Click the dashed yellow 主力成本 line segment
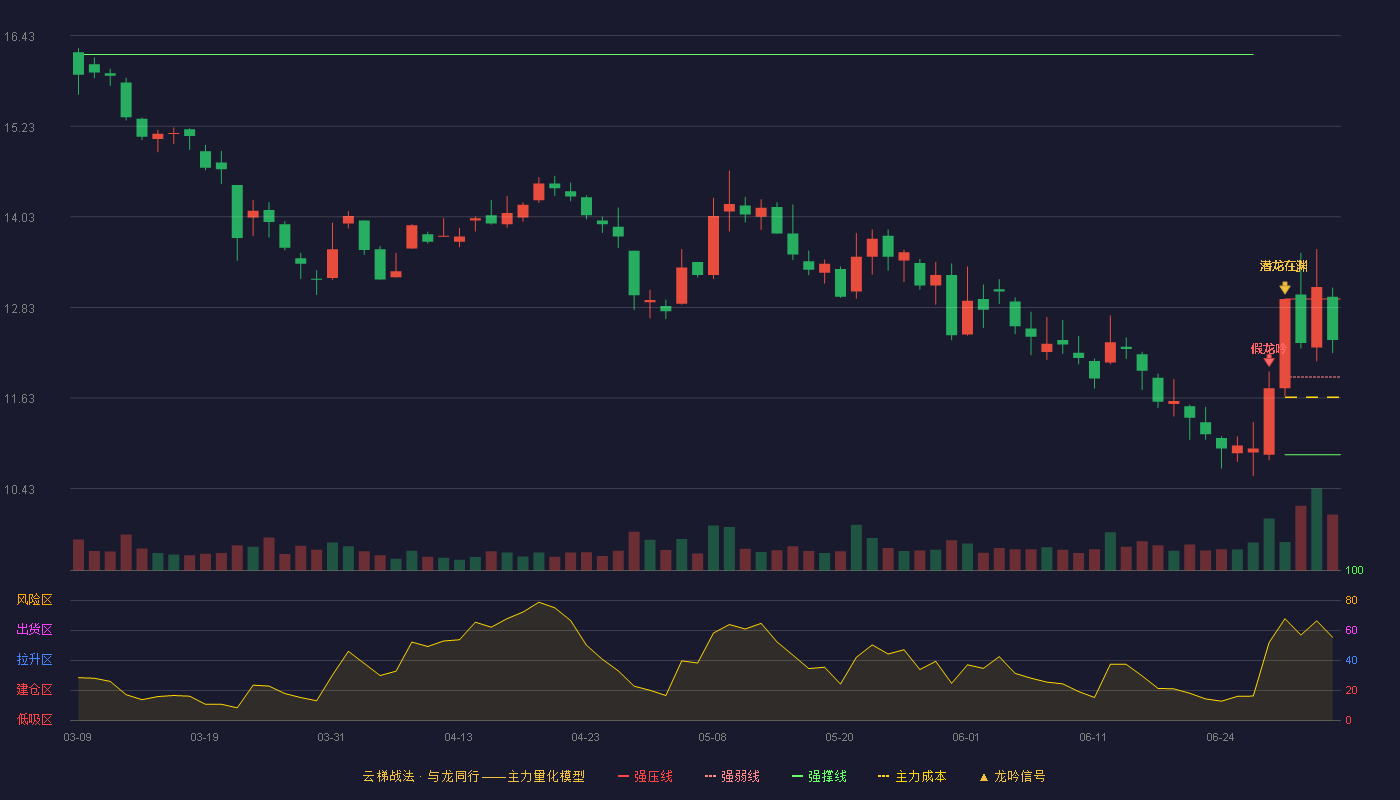The width and height of the screenshot is (1400, 800). tap(1312, 397)
